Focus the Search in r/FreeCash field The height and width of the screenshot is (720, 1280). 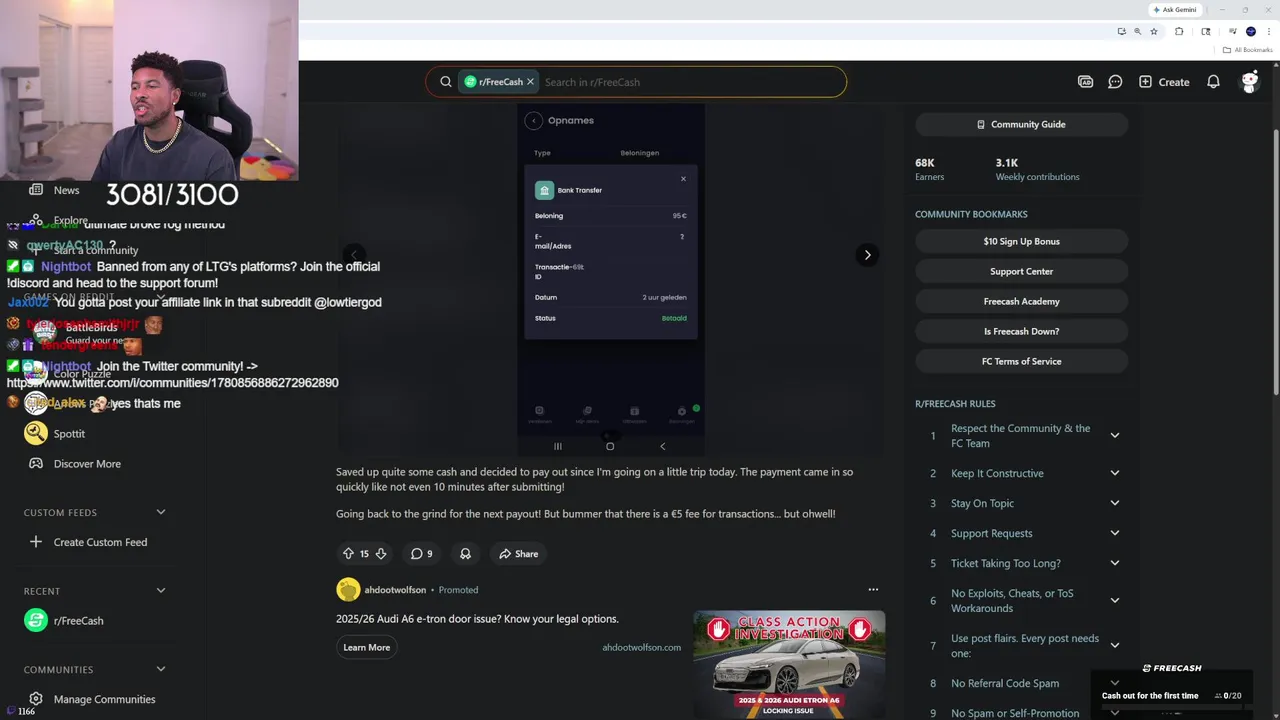[690, 82]
